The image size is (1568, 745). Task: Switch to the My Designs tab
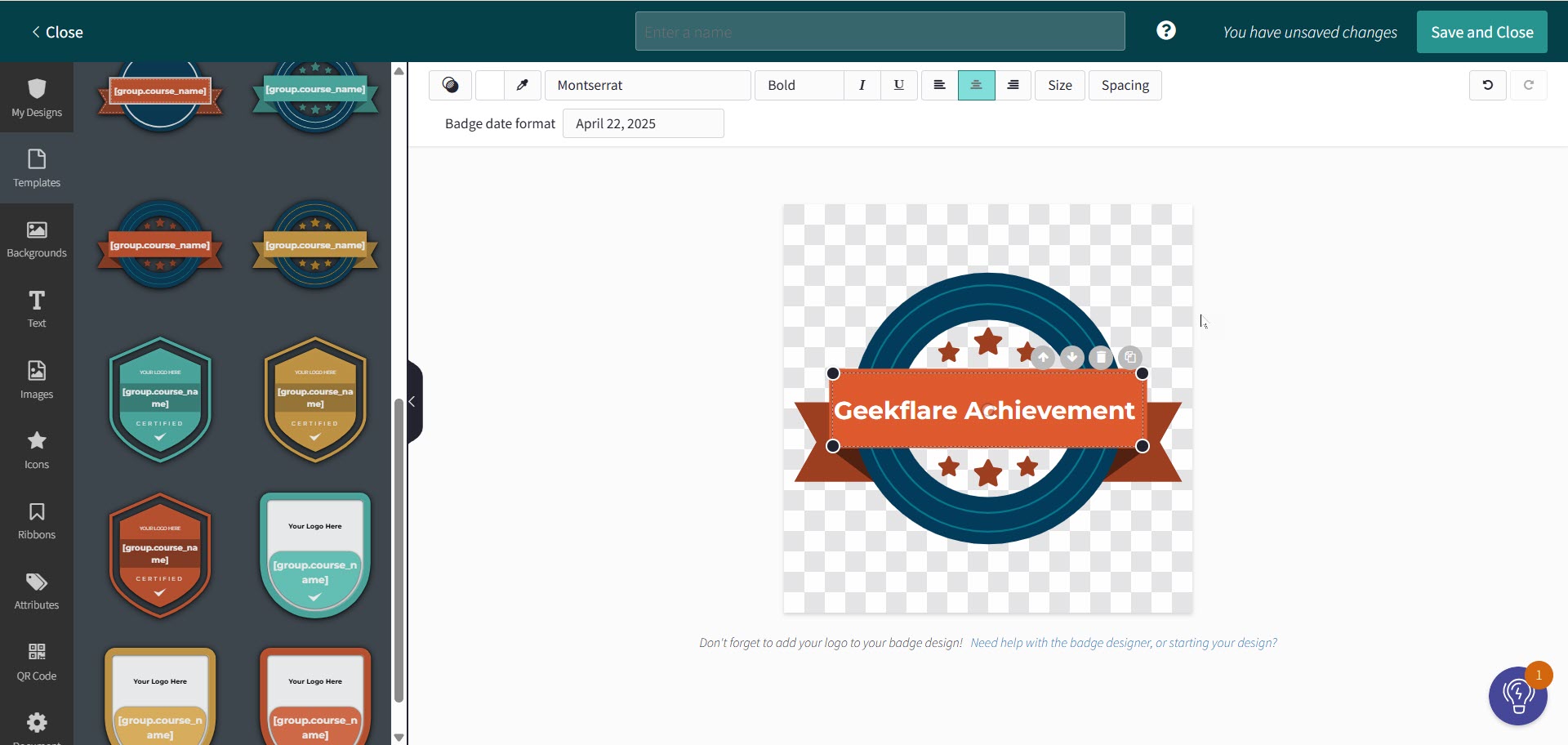pos(36,97)
